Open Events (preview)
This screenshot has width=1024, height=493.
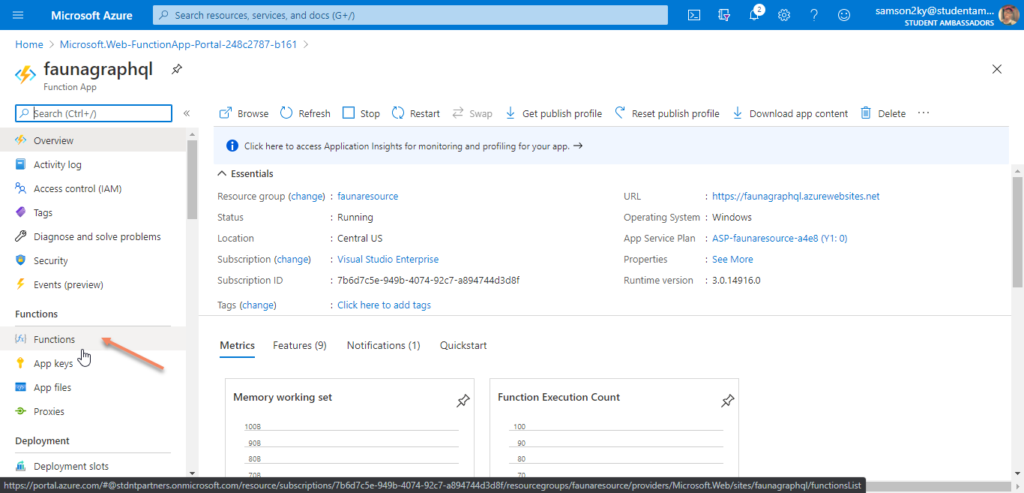click(93, 285)
